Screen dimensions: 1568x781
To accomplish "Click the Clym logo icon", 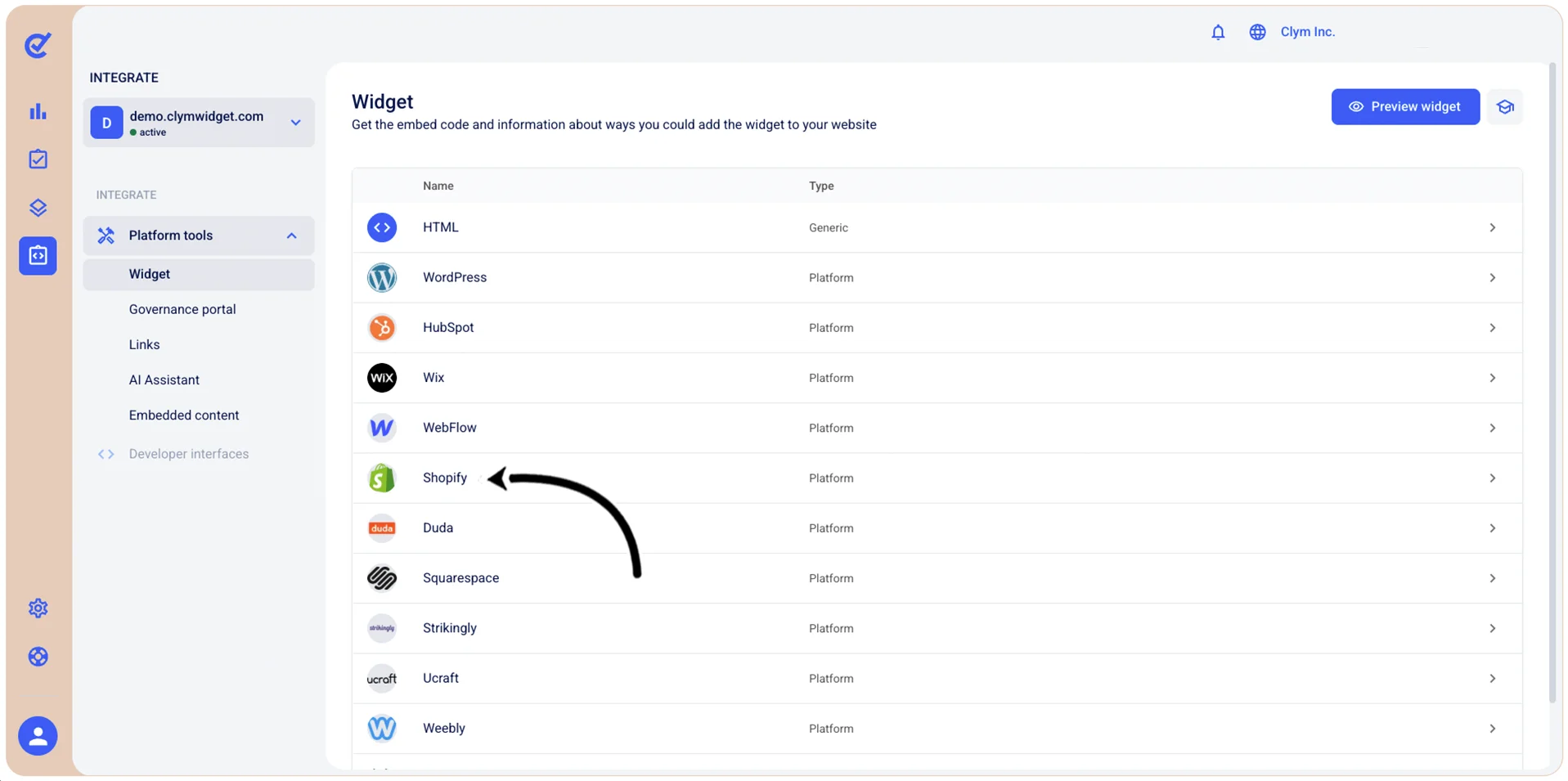I will coord(38,45).
